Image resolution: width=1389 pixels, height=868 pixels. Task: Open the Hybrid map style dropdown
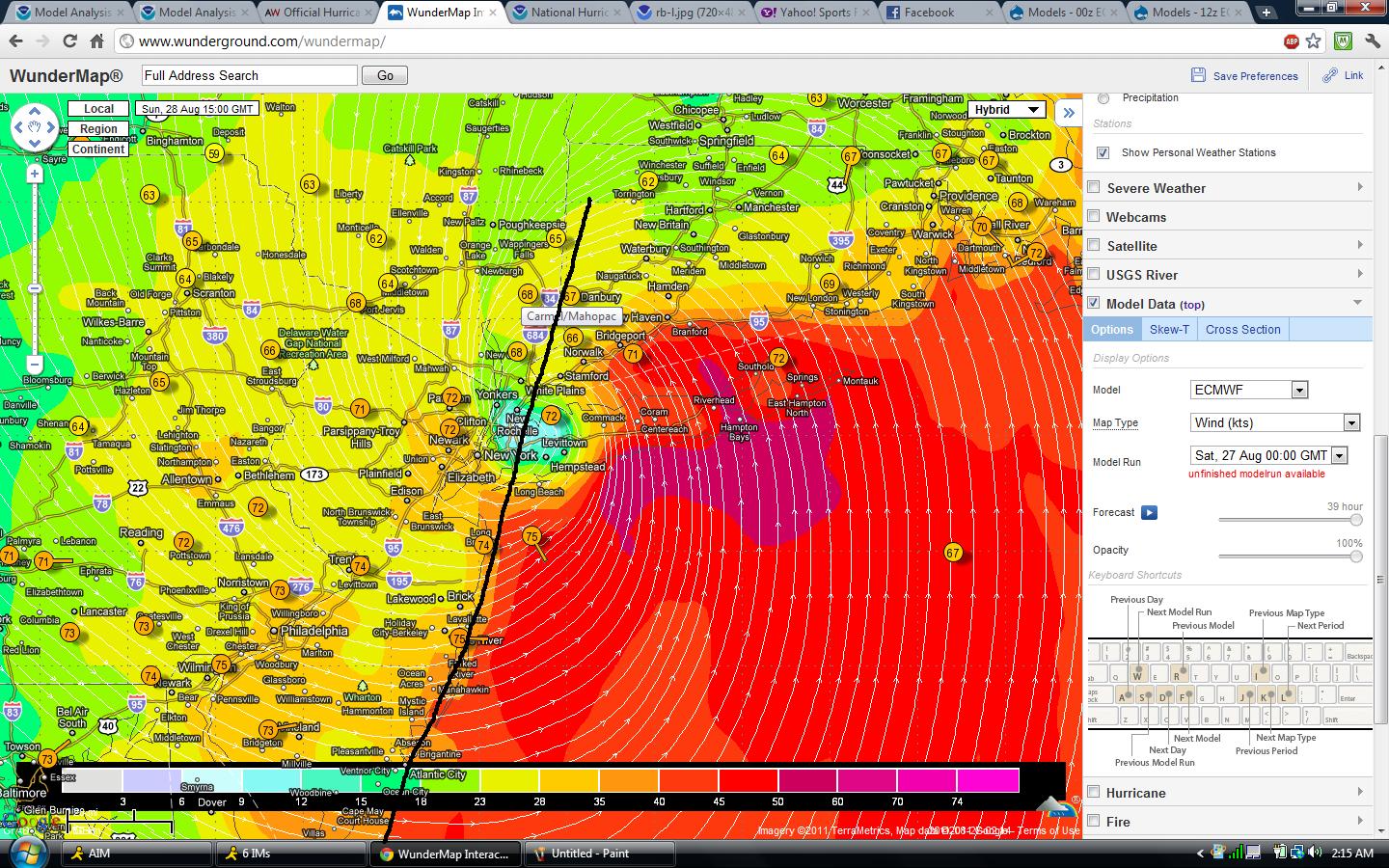coord(1006,110)
